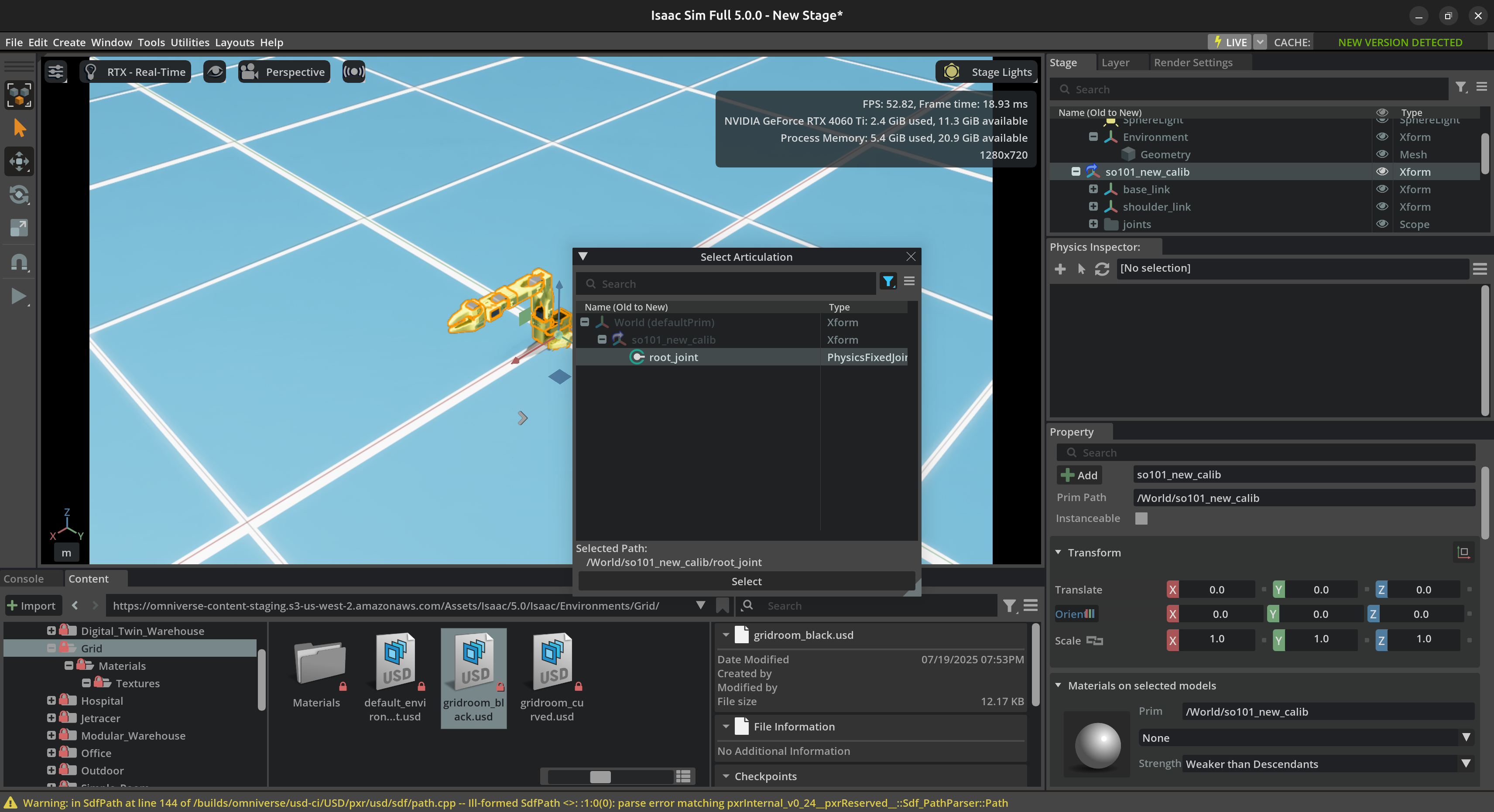Expand base_link in Stage tree

(1093, 189)
